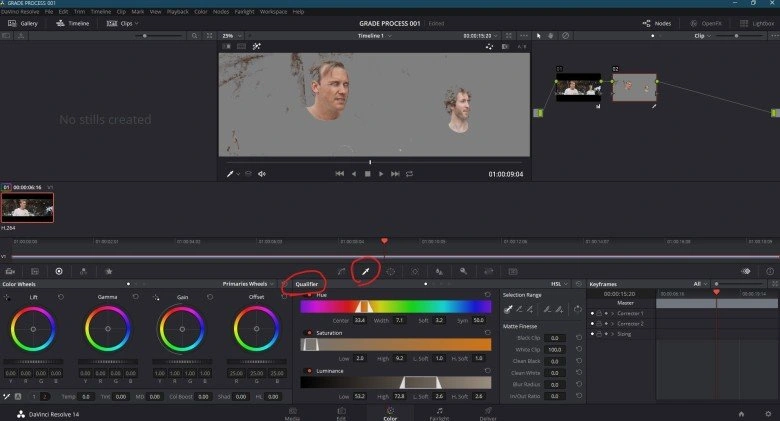The height and width of the screenshot is (421, 780).
Task: Open the Key palette icon
Action: (x=464, y=271)
